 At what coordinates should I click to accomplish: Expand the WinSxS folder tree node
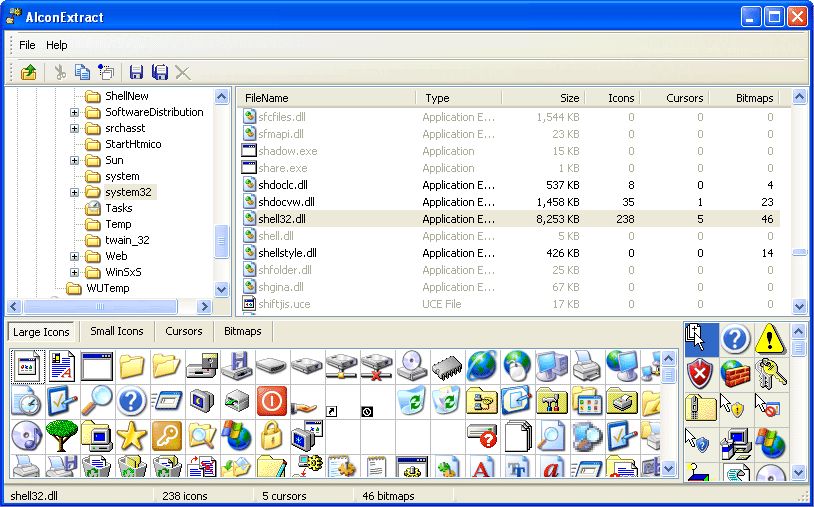tap(75, 272)
